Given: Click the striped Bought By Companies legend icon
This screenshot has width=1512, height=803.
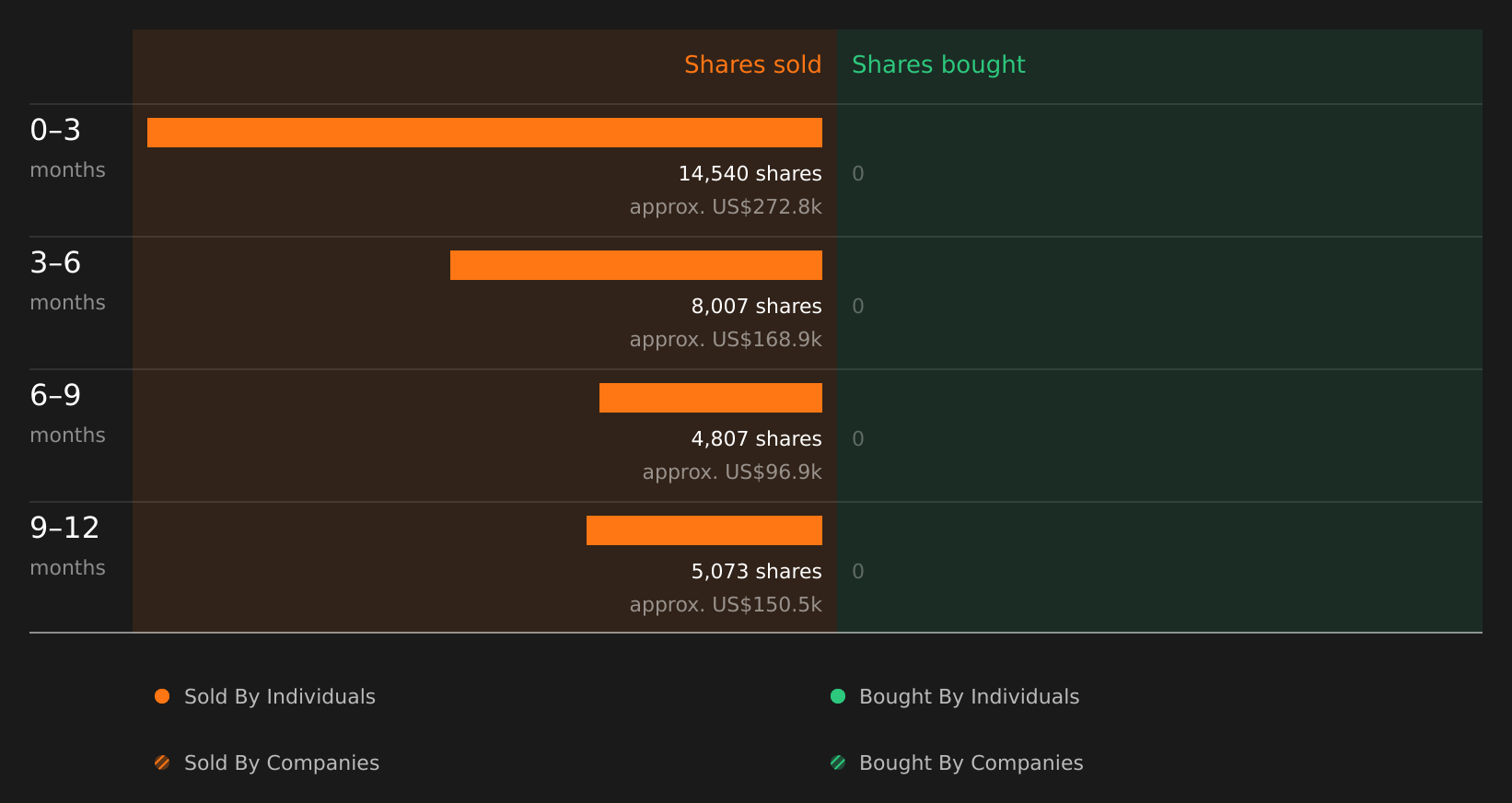Looking at the screenshot, I should click(838, 762).
